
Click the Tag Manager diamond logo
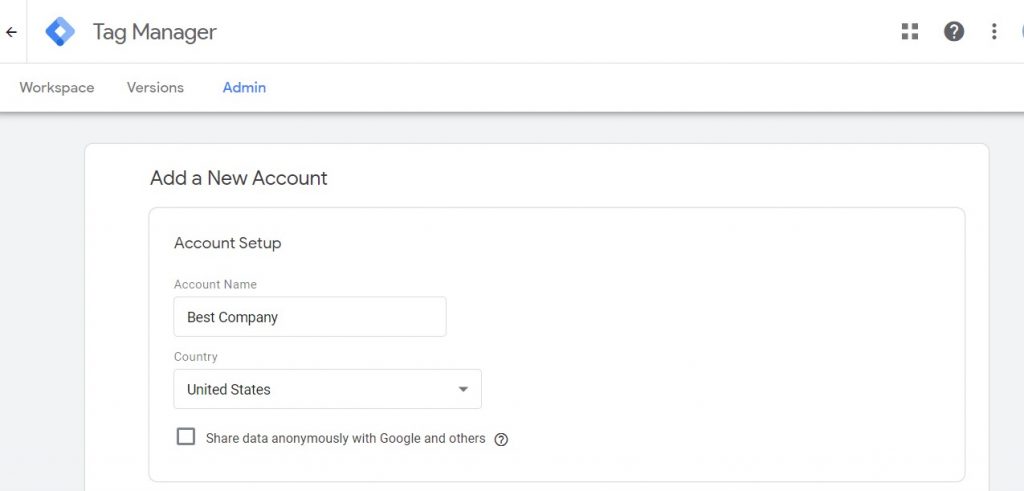coord(60,31)
